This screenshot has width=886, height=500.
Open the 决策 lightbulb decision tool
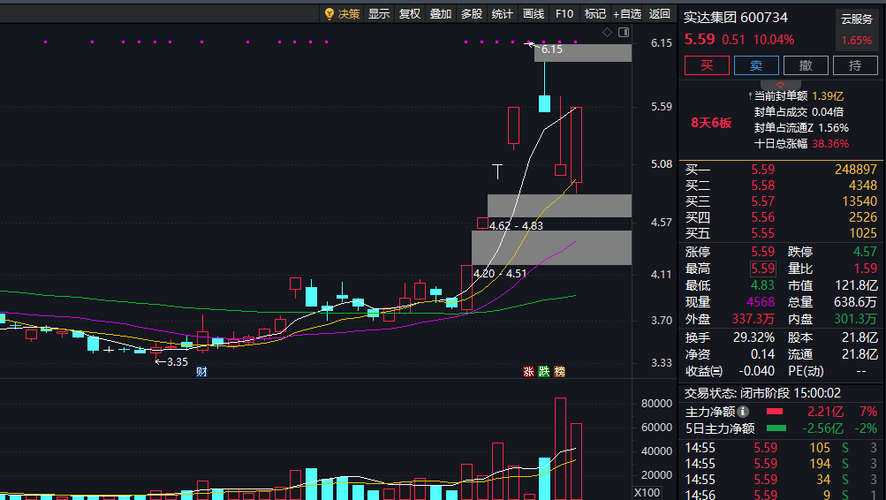(x=342, y=14)
